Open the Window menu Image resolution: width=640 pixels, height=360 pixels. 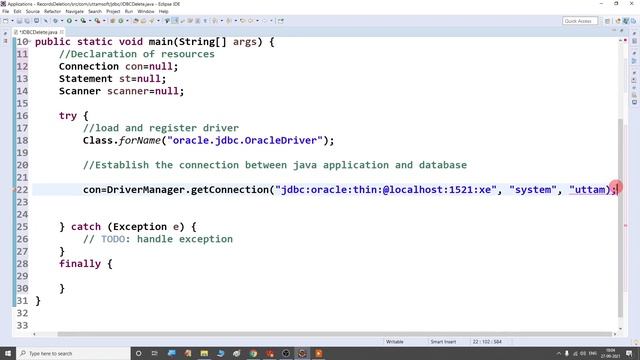click(x=146, y=11)
